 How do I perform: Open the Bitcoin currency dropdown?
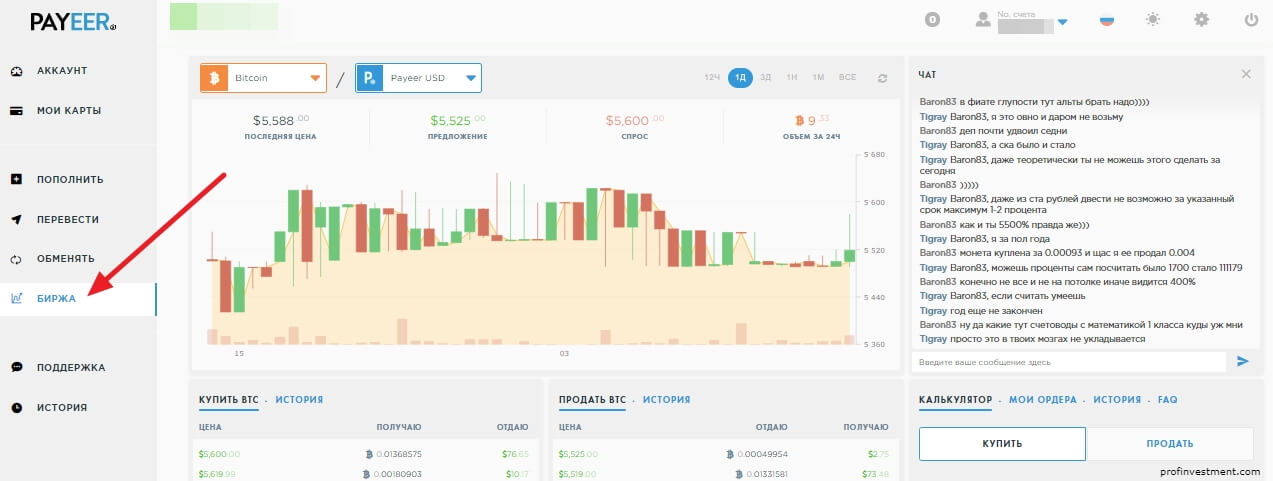click(x=263, y=78)
